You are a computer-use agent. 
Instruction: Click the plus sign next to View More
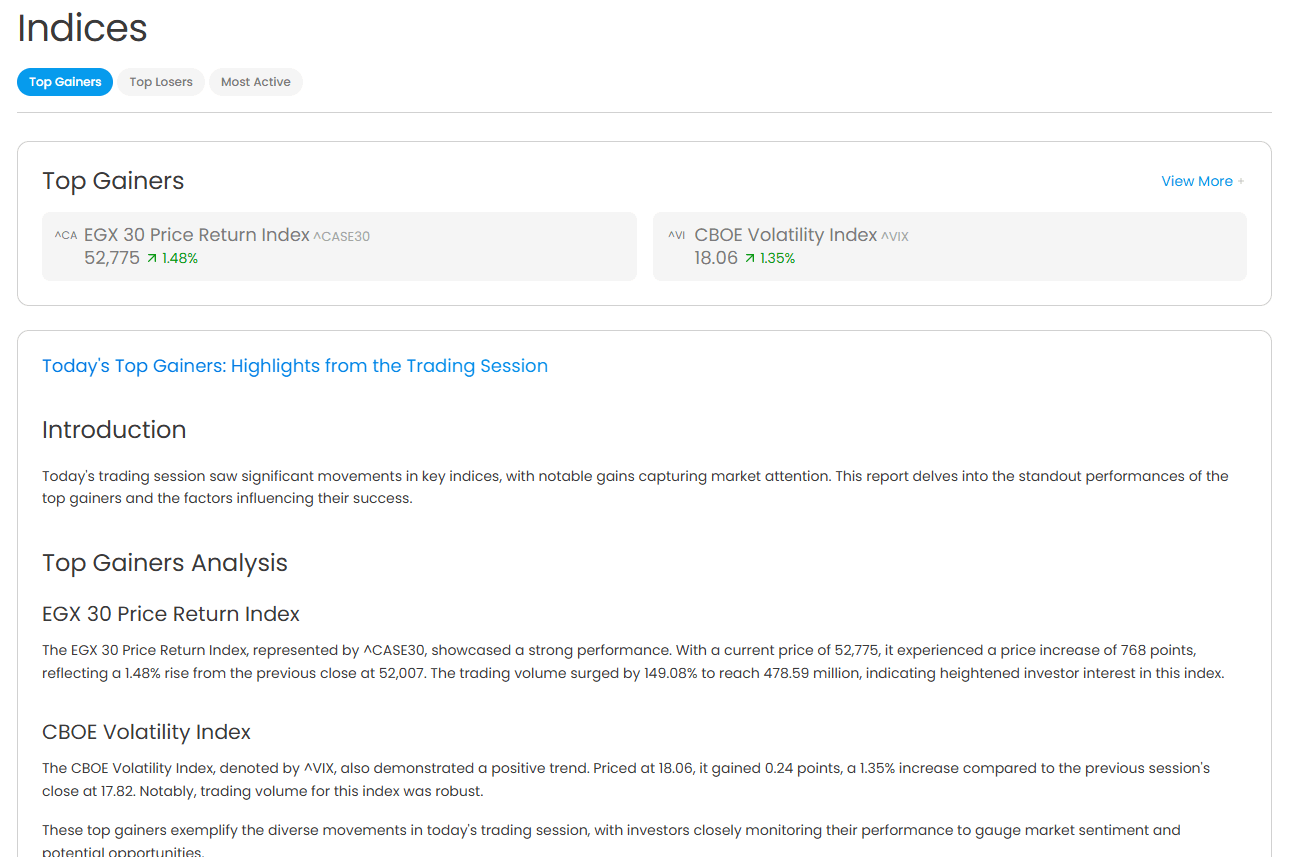coord(1241,182)
